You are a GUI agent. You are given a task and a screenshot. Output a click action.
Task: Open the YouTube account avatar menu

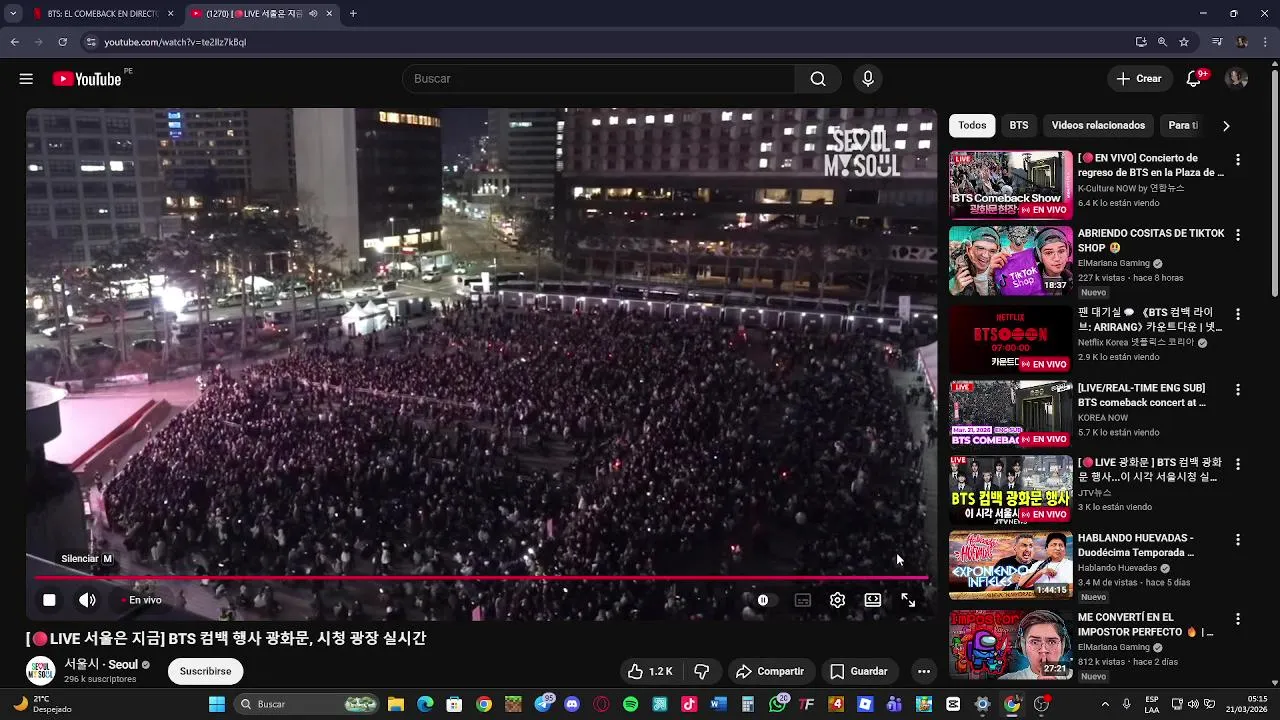tap(1237, 79)
